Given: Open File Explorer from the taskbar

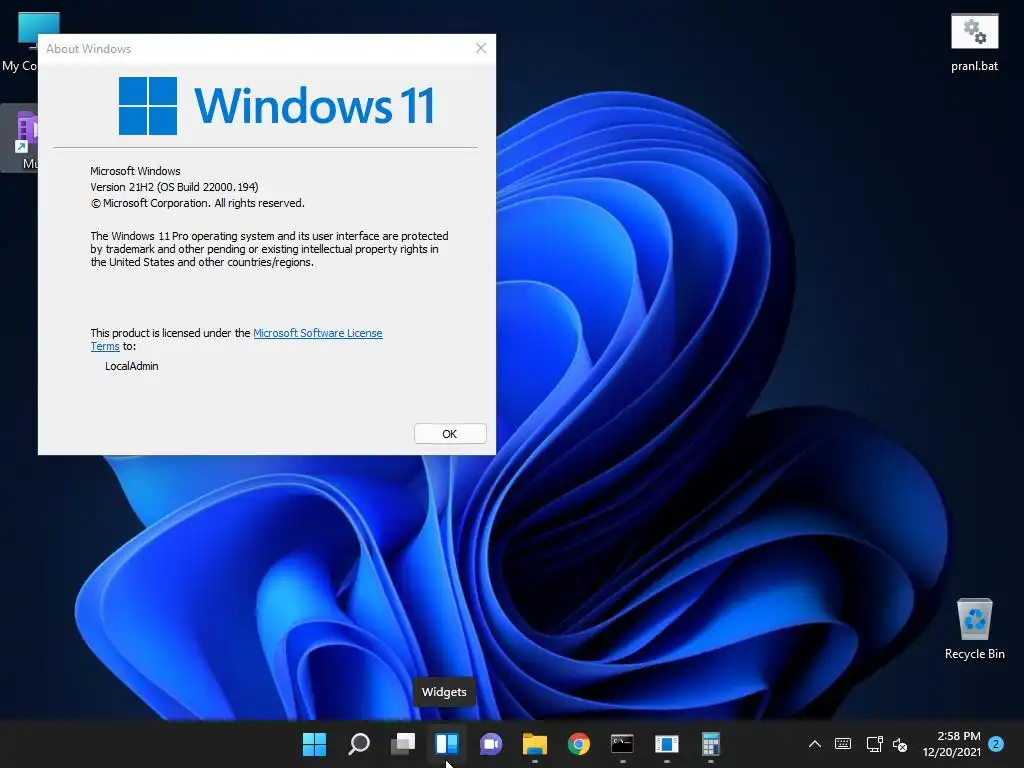Looking at the screenshot, I should (x=535, y=744).
